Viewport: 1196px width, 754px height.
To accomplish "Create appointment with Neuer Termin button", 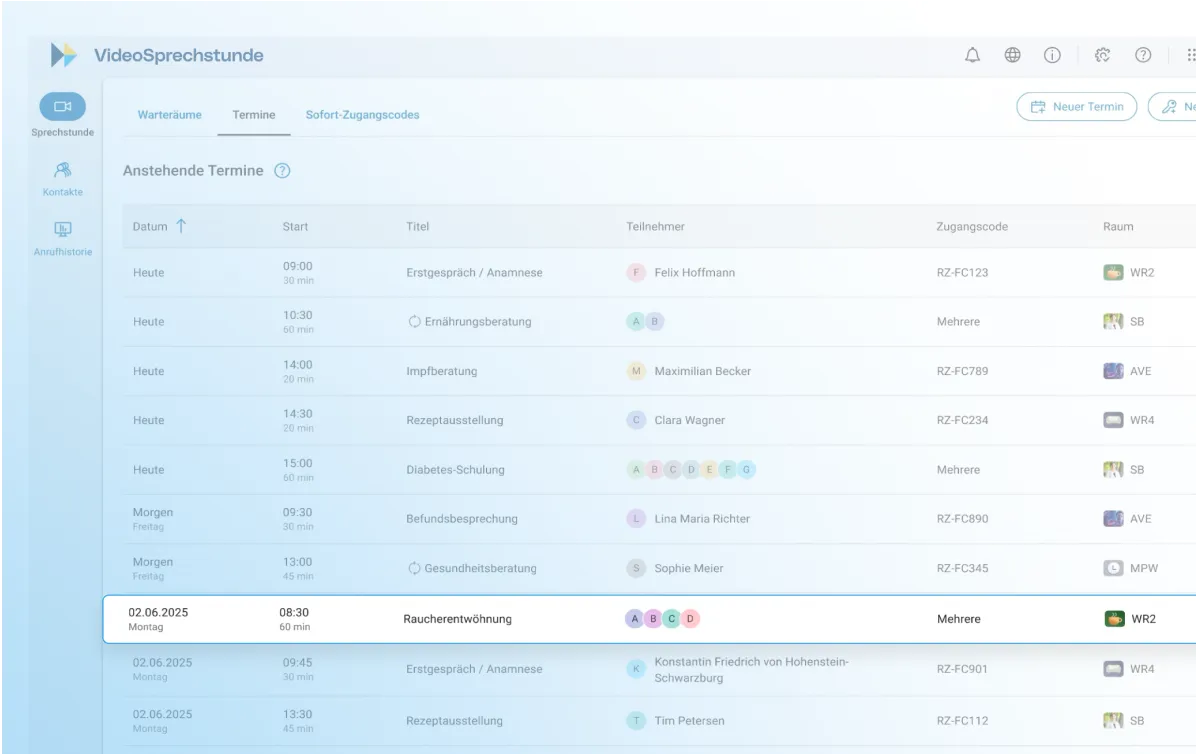I will coord(1077,107).
